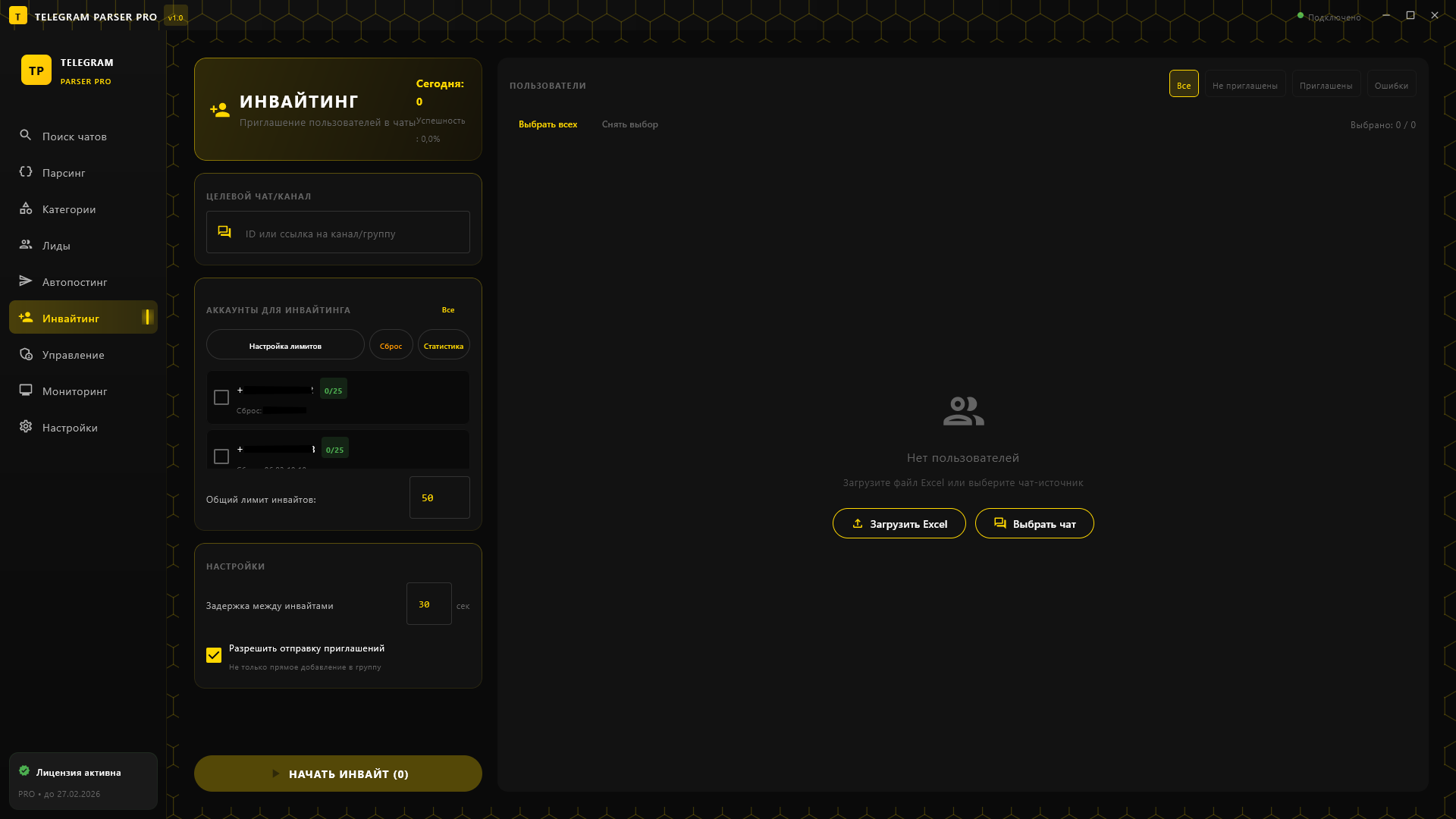The height and width of the screenshot is (819, 1456).
Task: Open Лиды people icon in sidebar
Action: coord(26,244)
